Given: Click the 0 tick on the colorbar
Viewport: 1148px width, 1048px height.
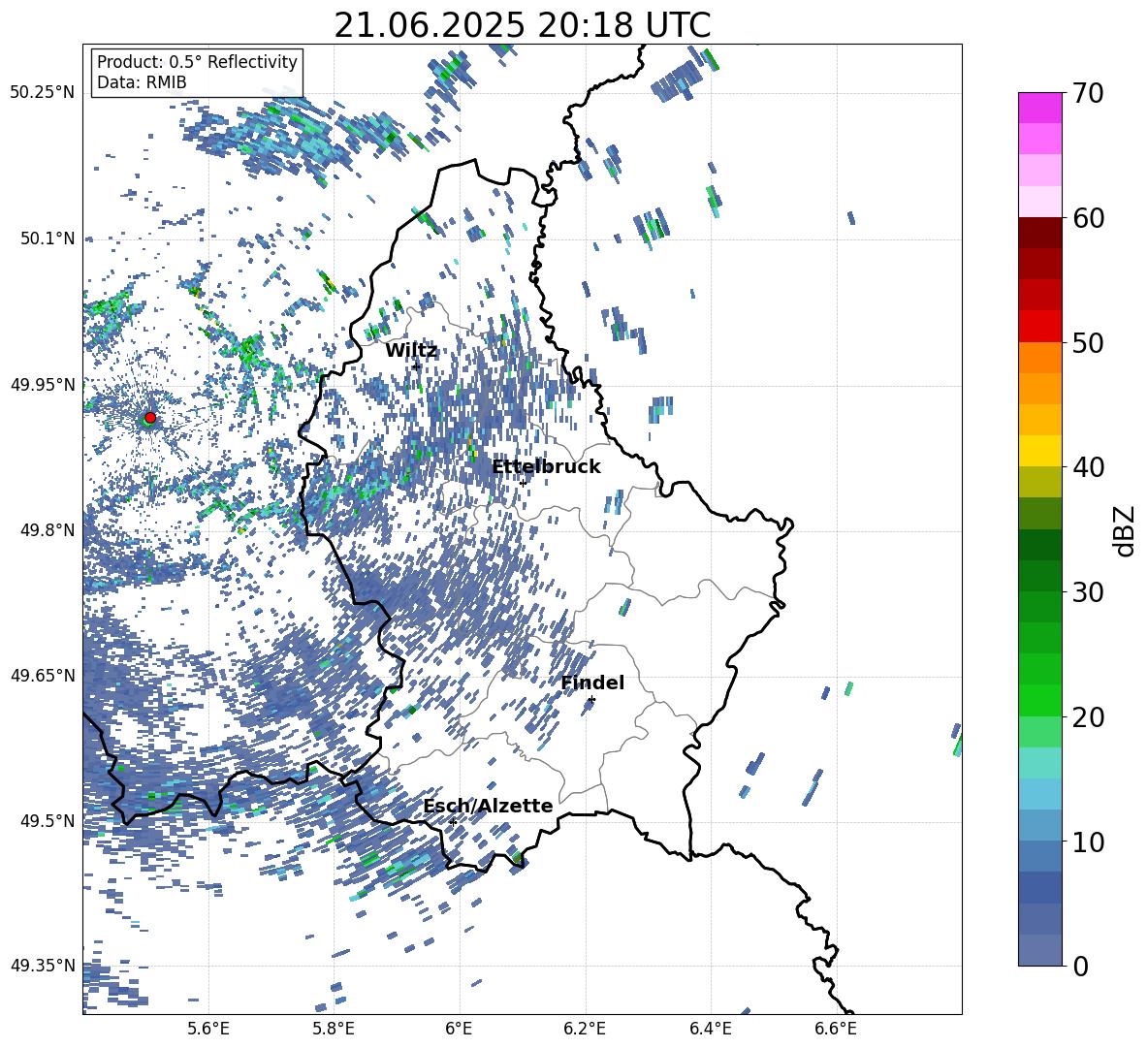Looking at the screenshot, I should pyautogui.click(x=1079, y=966).
